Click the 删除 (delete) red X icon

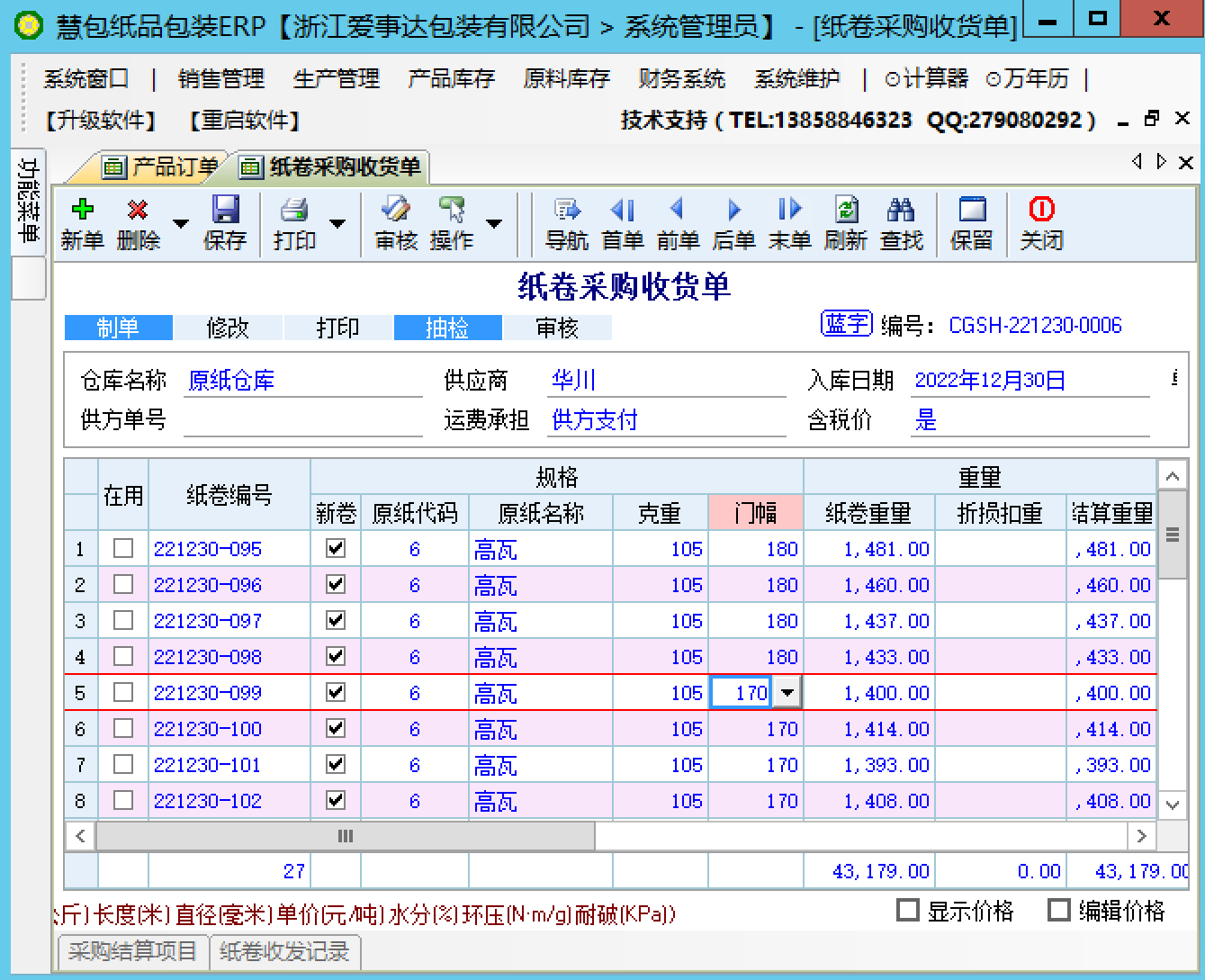point(138,211)
